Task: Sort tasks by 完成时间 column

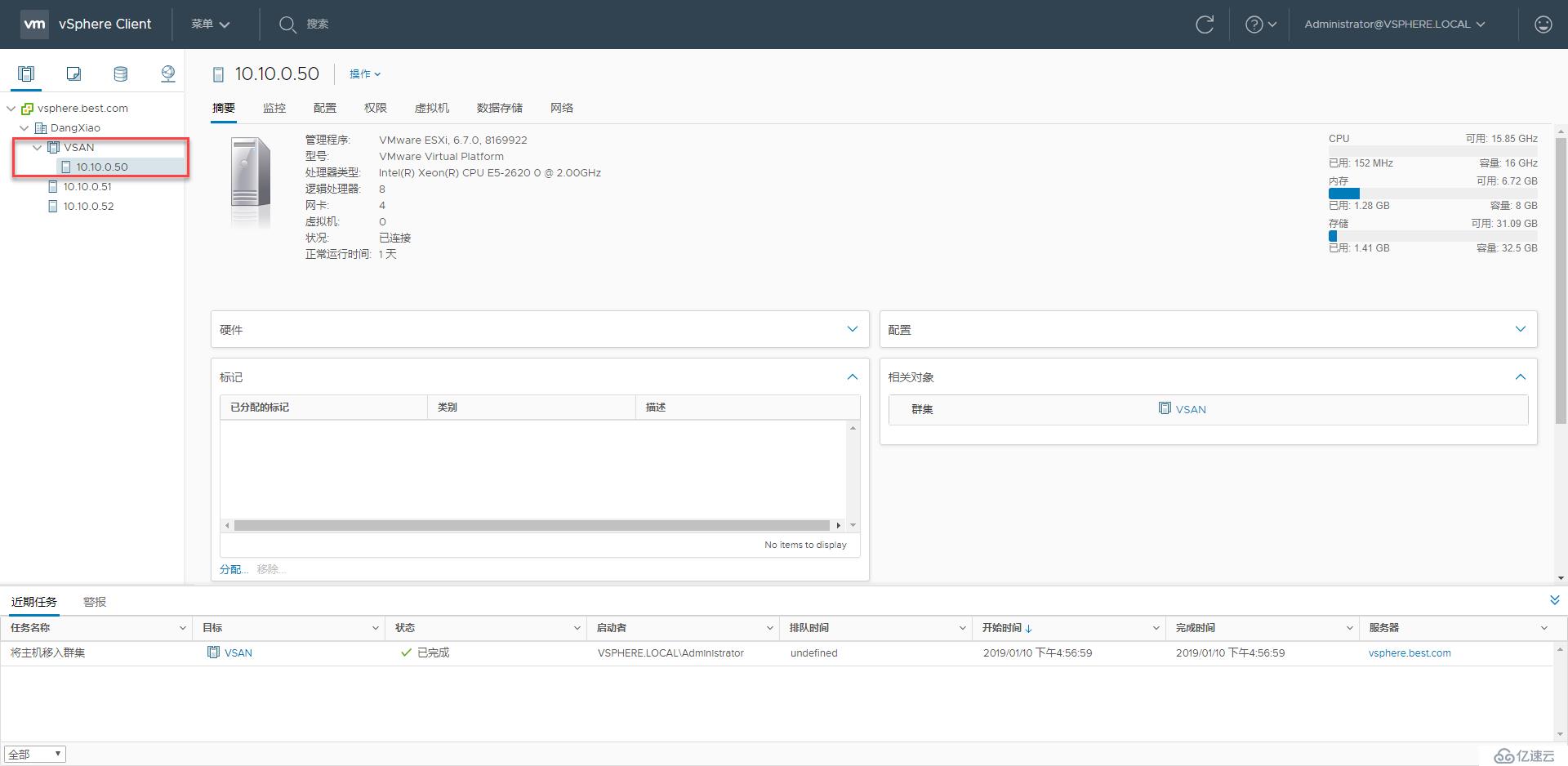Action: coord(1196,628)
